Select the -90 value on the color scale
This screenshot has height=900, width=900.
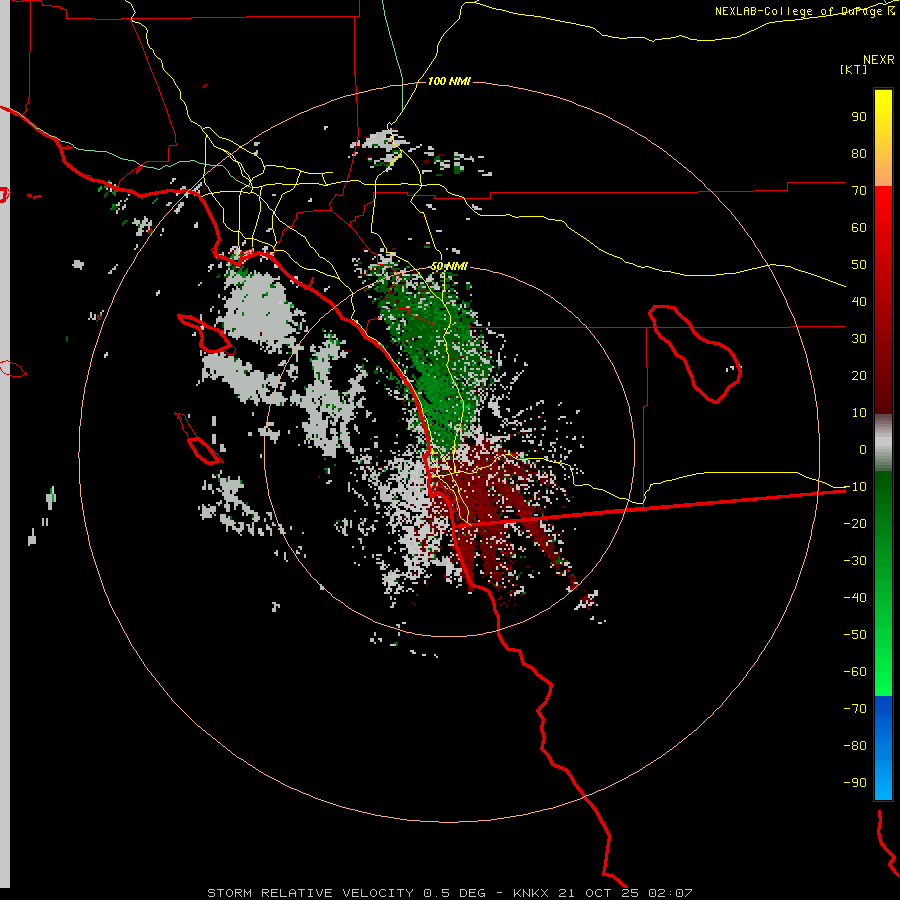(855, 782)
